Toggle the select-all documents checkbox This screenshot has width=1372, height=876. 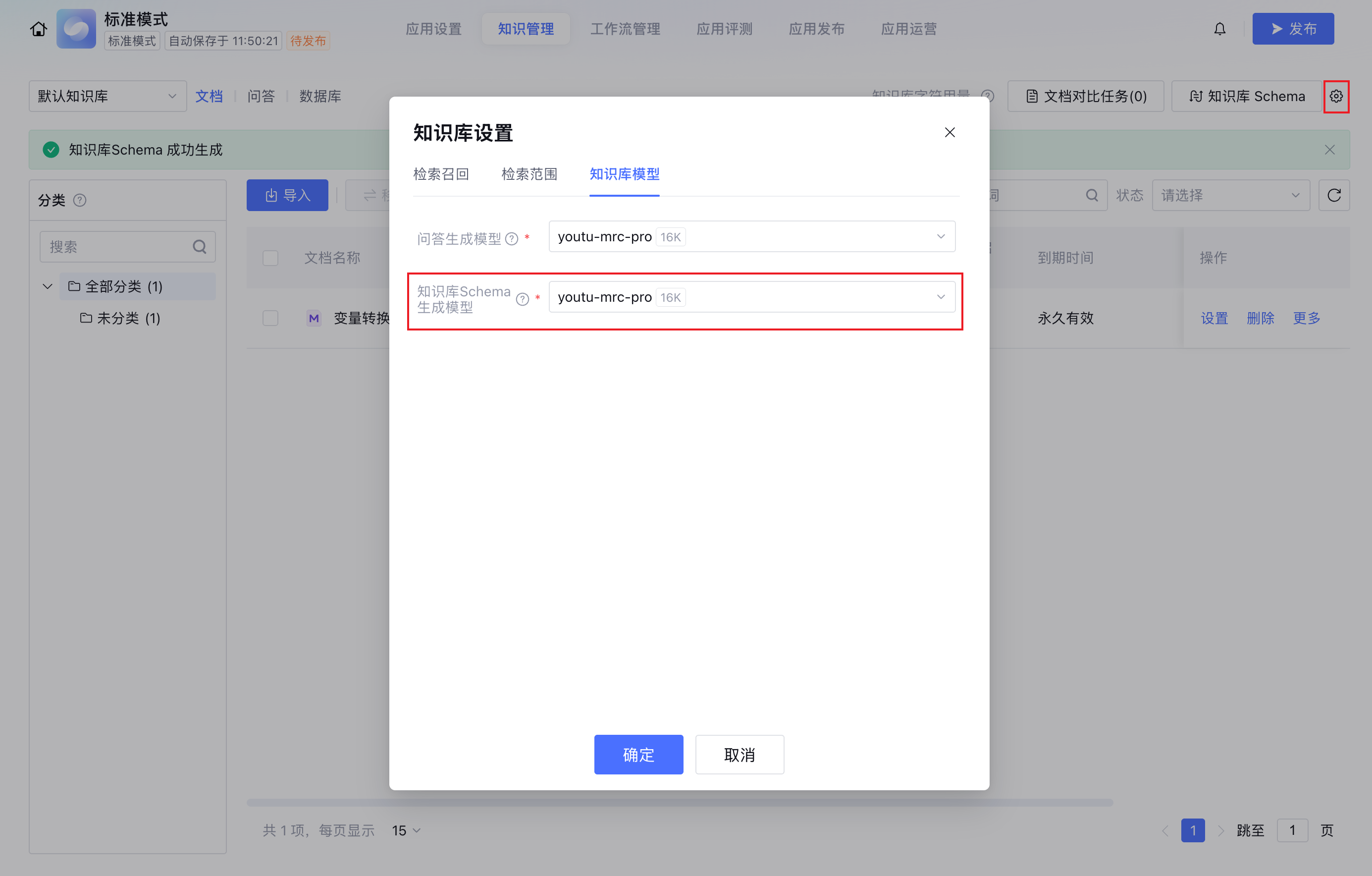click(270, 258)
